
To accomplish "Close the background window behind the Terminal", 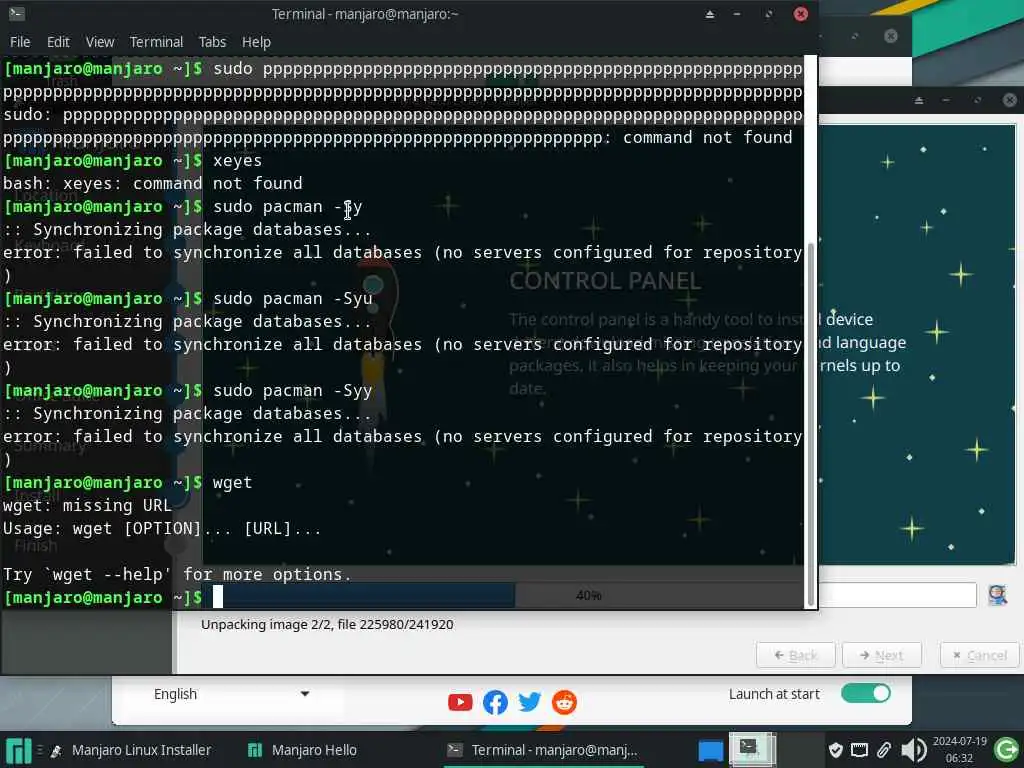I will [891, 36].
